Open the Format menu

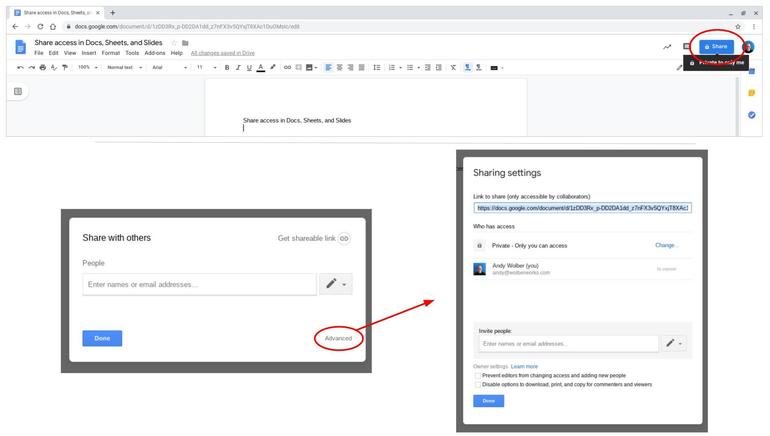click(x=110, y=53)
